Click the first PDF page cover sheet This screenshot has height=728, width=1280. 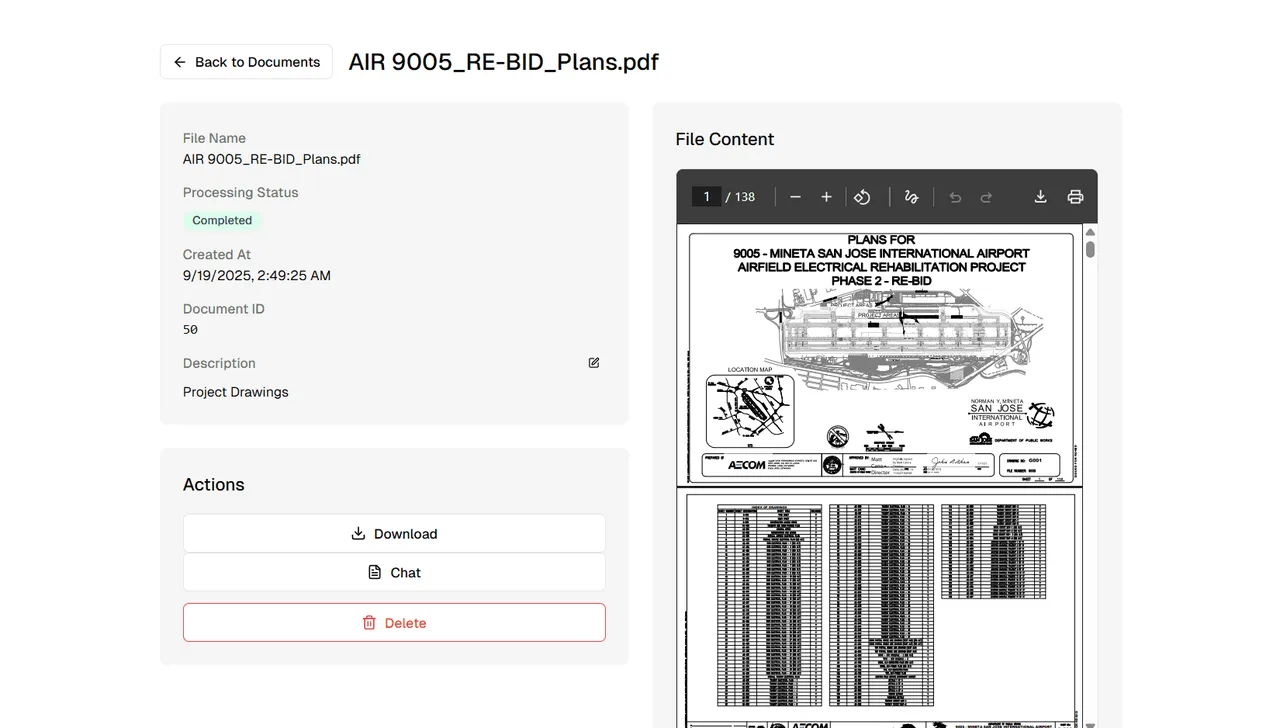(881, 357)
